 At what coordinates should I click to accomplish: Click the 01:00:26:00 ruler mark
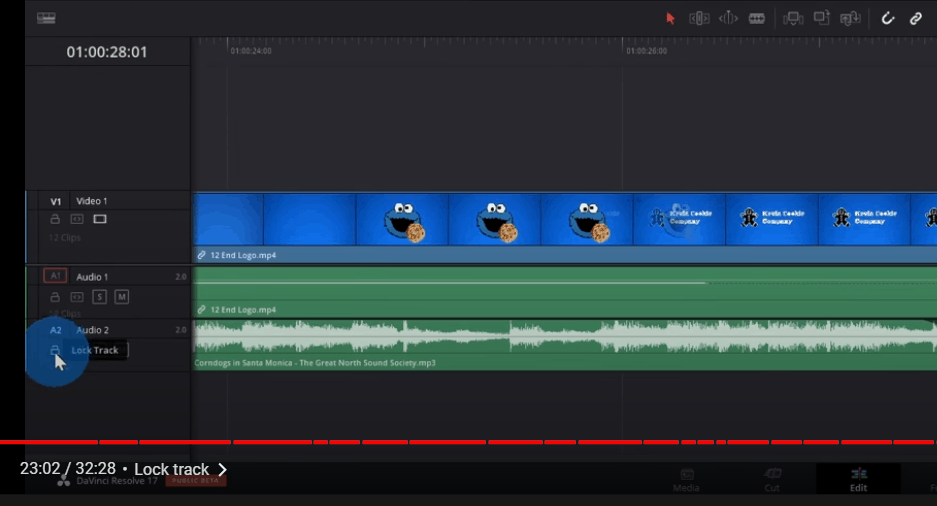tap(647, 51)
